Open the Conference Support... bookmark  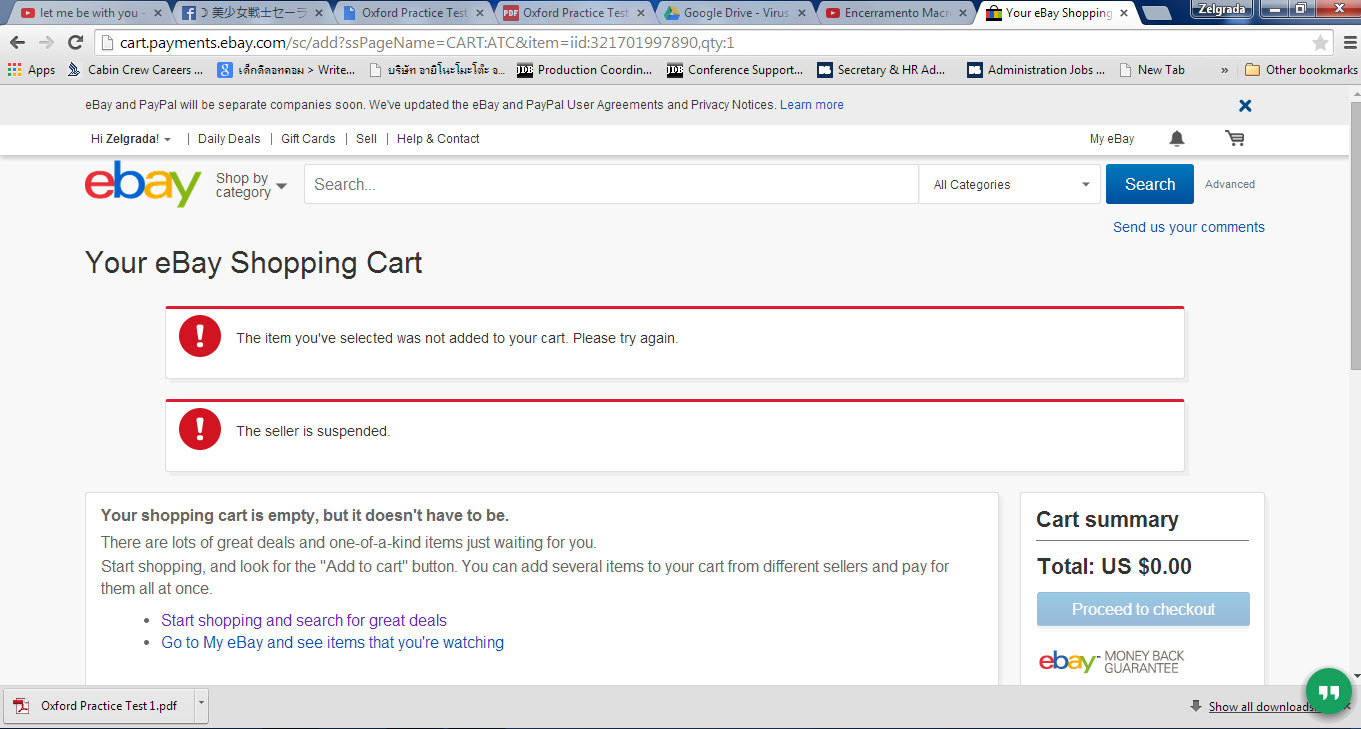(735, 70)
